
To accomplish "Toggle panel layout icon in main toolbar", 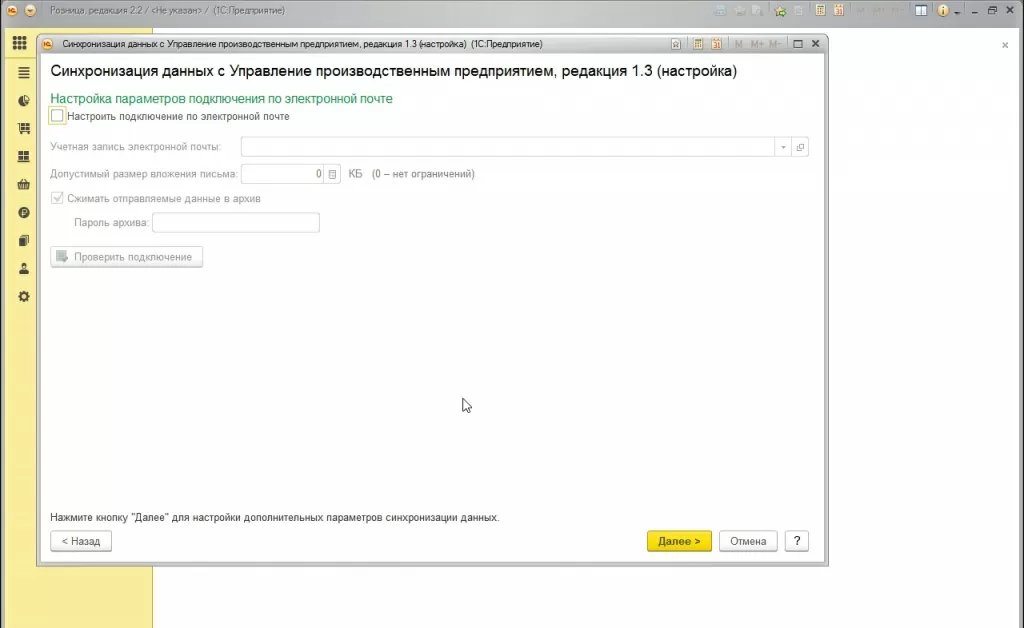I will coord(921,10).
